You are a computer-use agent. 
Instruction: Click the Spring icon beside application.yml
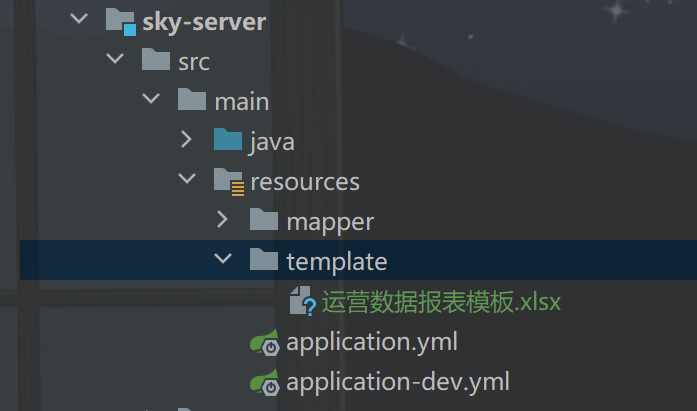(x=265, y=342)
